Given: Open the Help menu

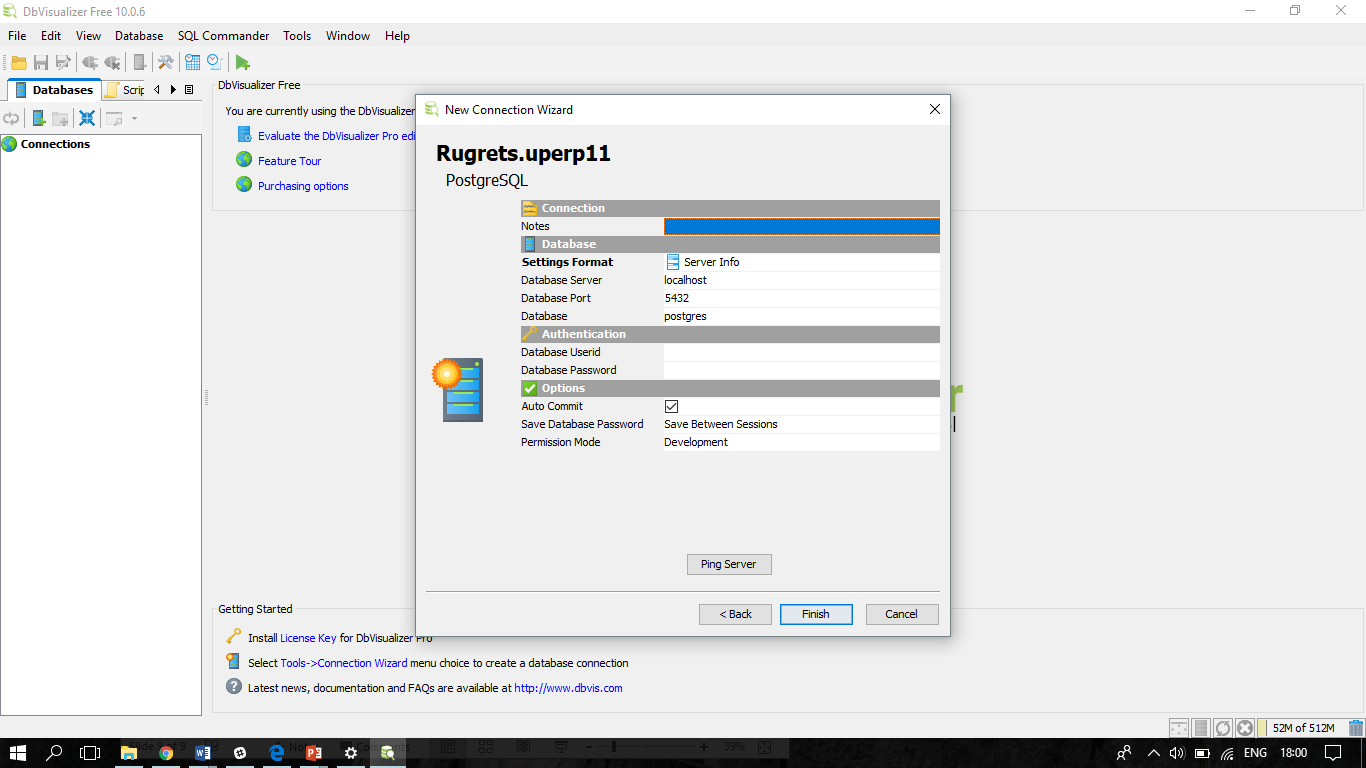Looking at the screenshot, I should tap(397, 36).
